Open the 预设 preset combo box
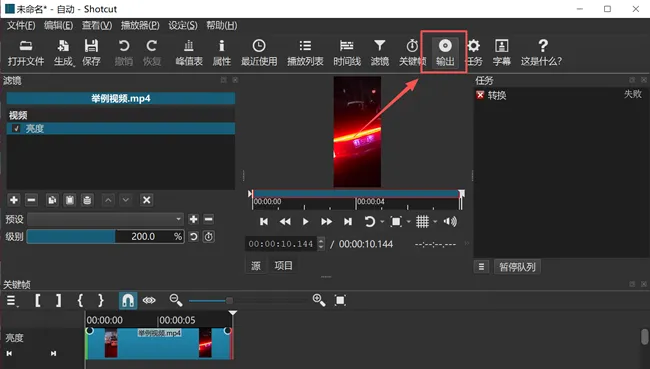This screenshot has height=369, width=650. coord(105,219)
